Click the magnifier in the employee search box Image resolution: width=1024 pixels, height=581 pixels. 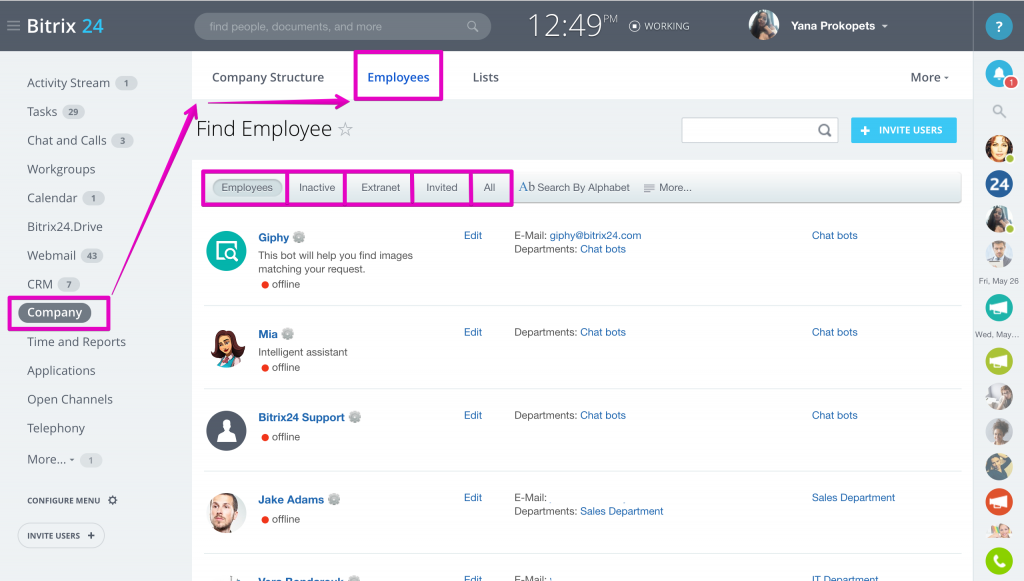(825, 131)
